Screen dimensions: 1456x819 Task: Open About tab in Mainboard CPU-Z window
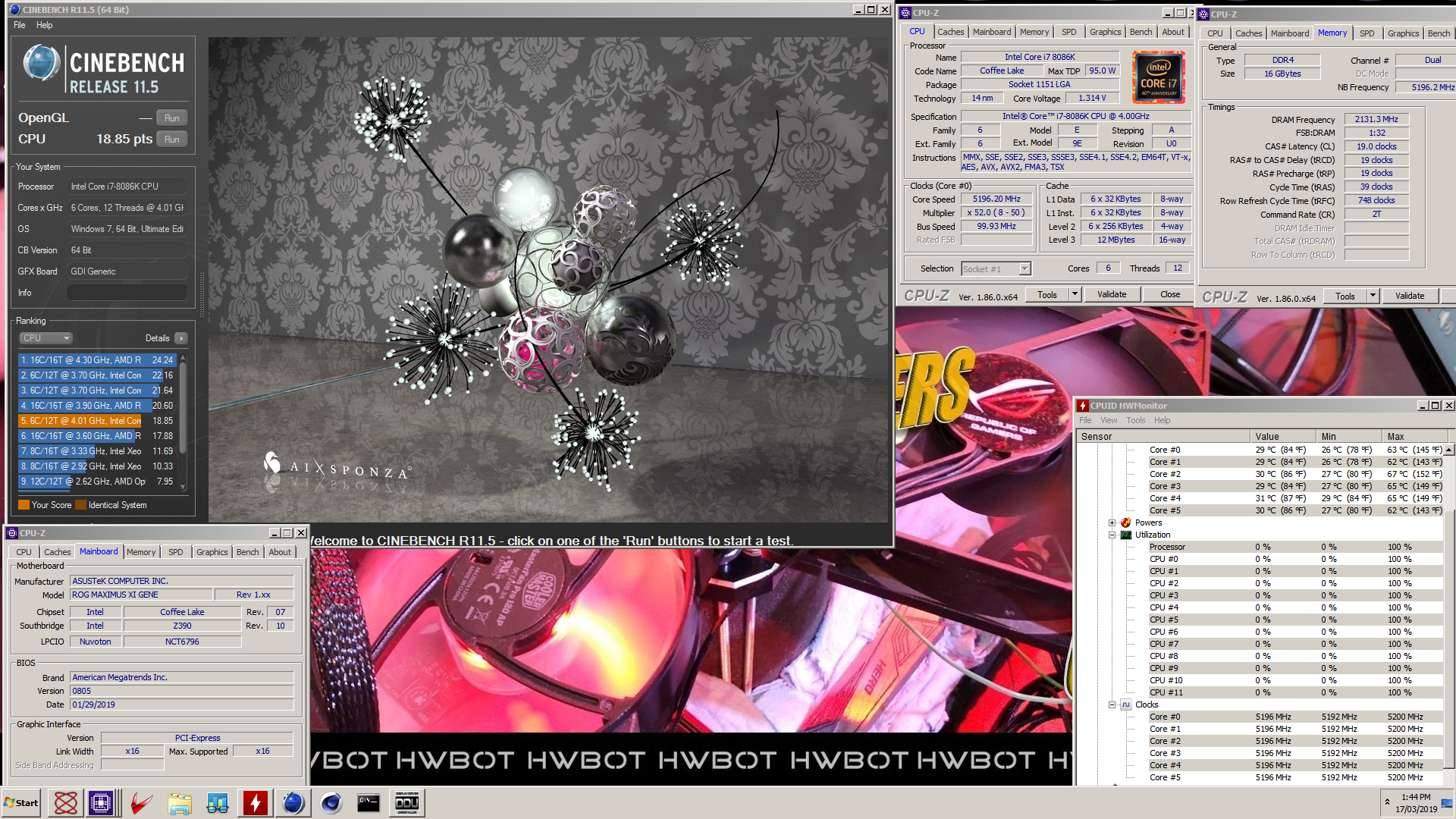pyautogui.click(x=280, y=552)
